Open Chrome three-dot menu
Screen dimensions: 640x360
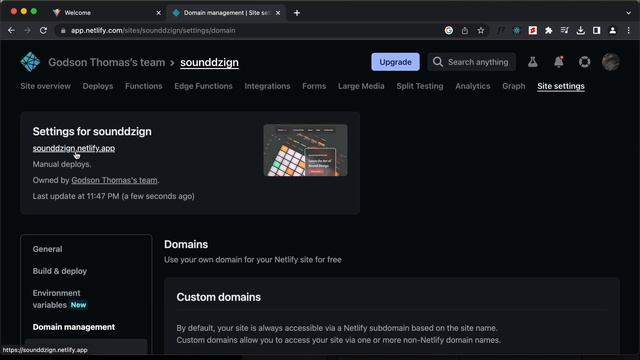pyautogui.click(x=629, y=30)
